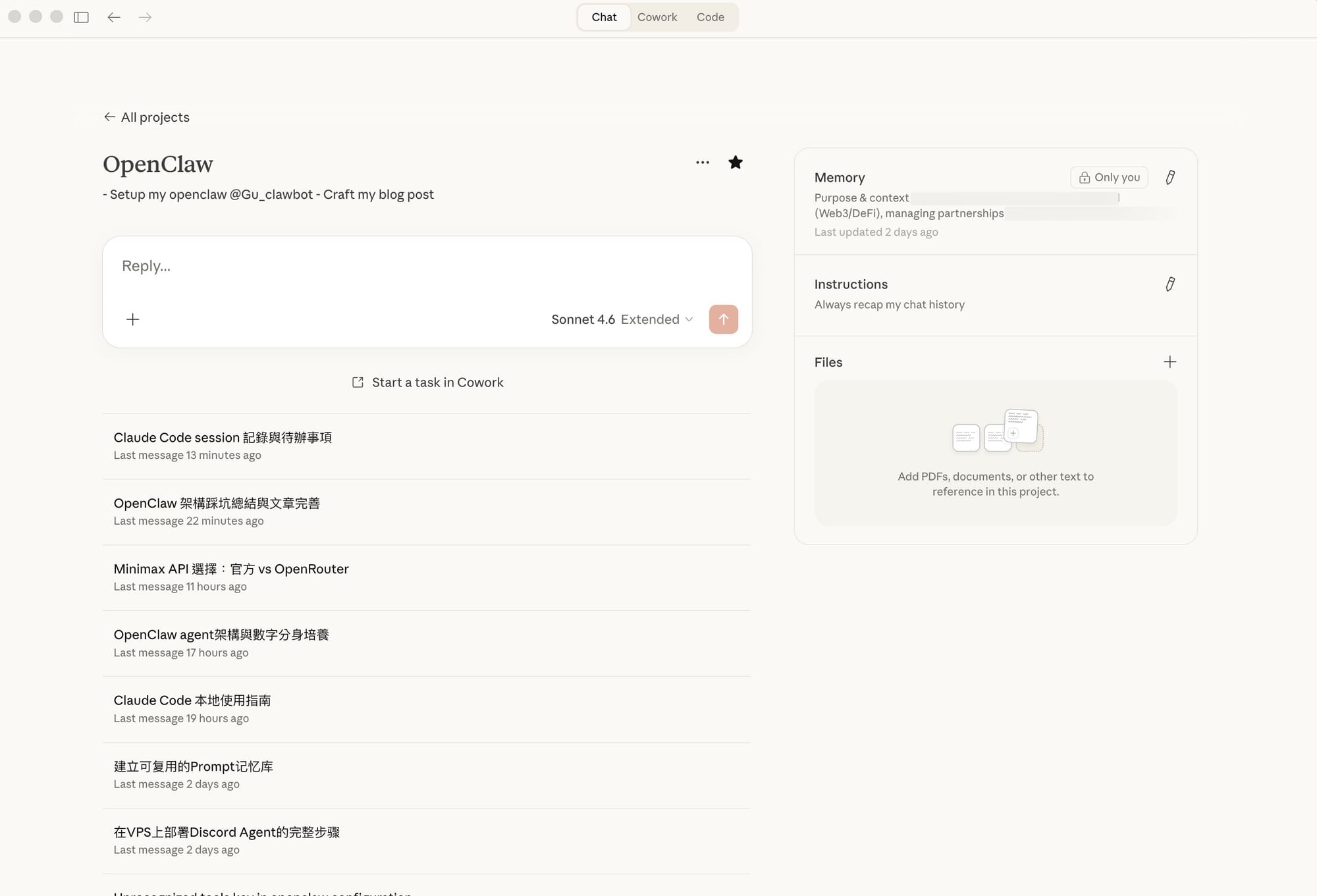Open the Minimax API 選擇 conversation
The height and width of the screenshot is (896, 1317).
[231, 569]
